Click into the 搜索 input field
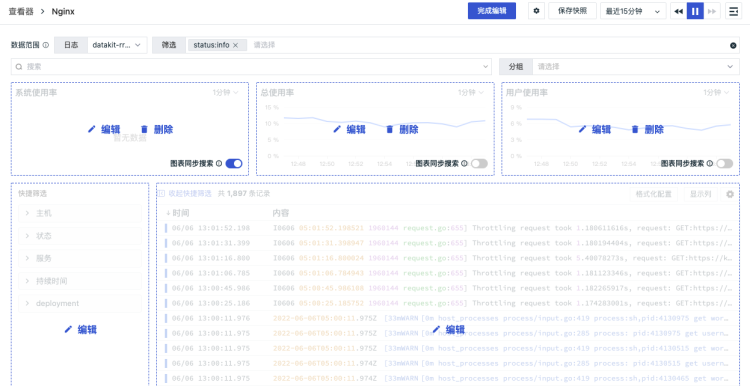750x386 pixels. tap(251, 66)
